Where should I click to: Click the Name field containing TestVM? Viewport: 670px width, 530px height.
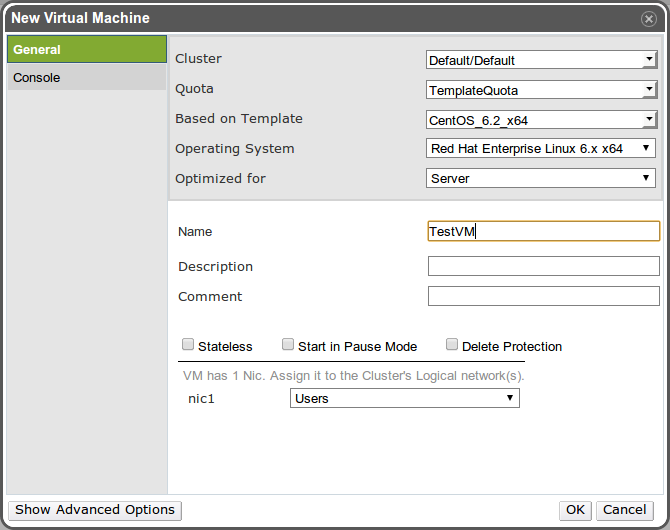(x=543, y=231)
